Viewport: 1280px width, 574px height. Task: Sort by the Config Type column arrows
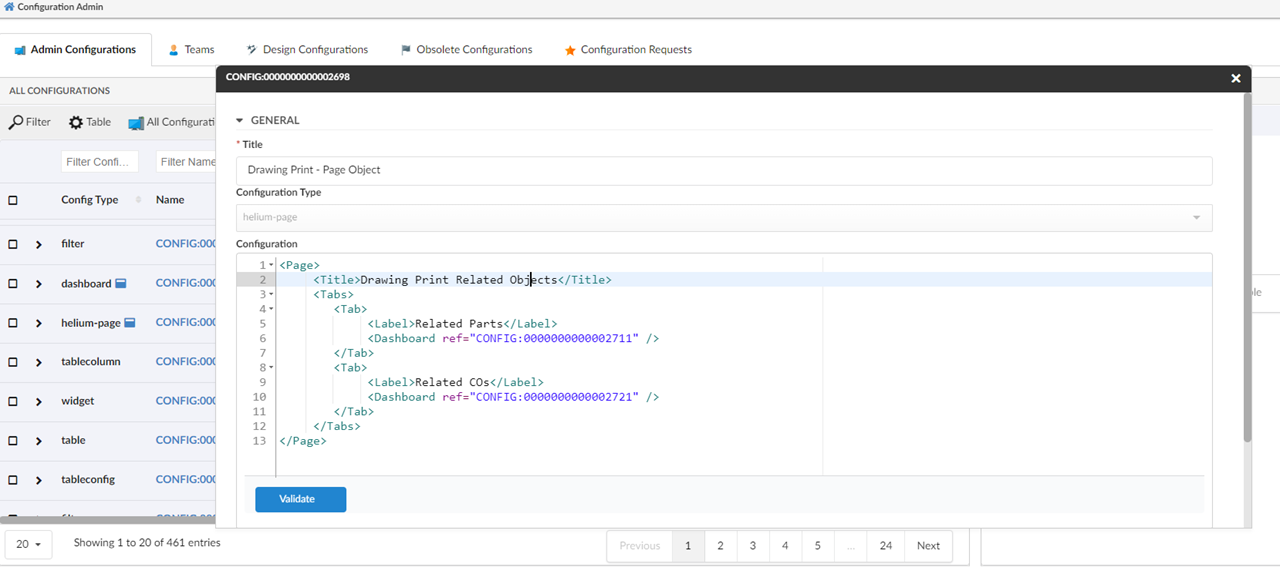[139, 200]
